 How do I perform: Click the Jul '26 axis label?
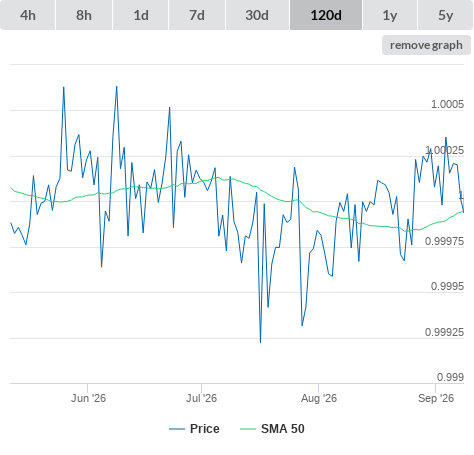[201, 398]
